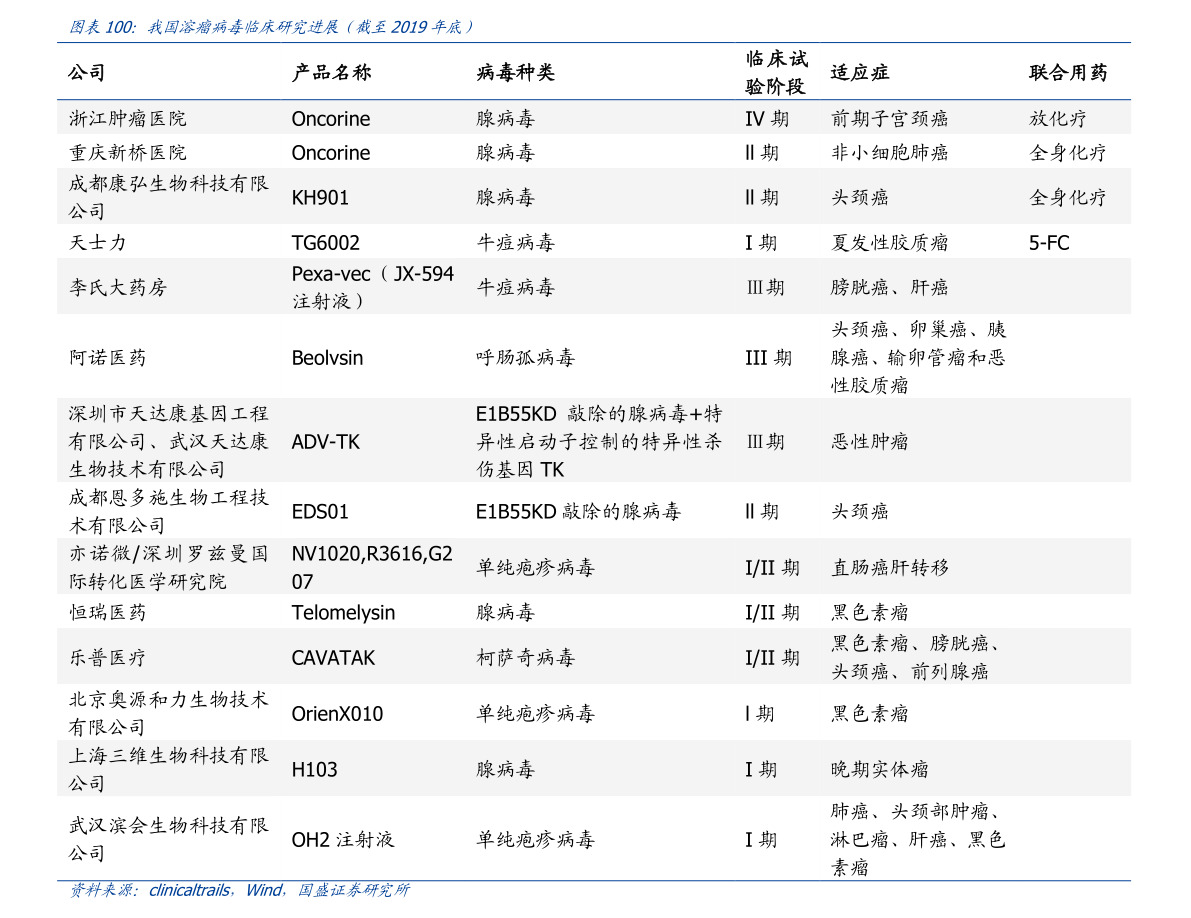Click the cell '天士力'
The width and height of the screenshot is (1191, 918).
[x=97, y=243]
